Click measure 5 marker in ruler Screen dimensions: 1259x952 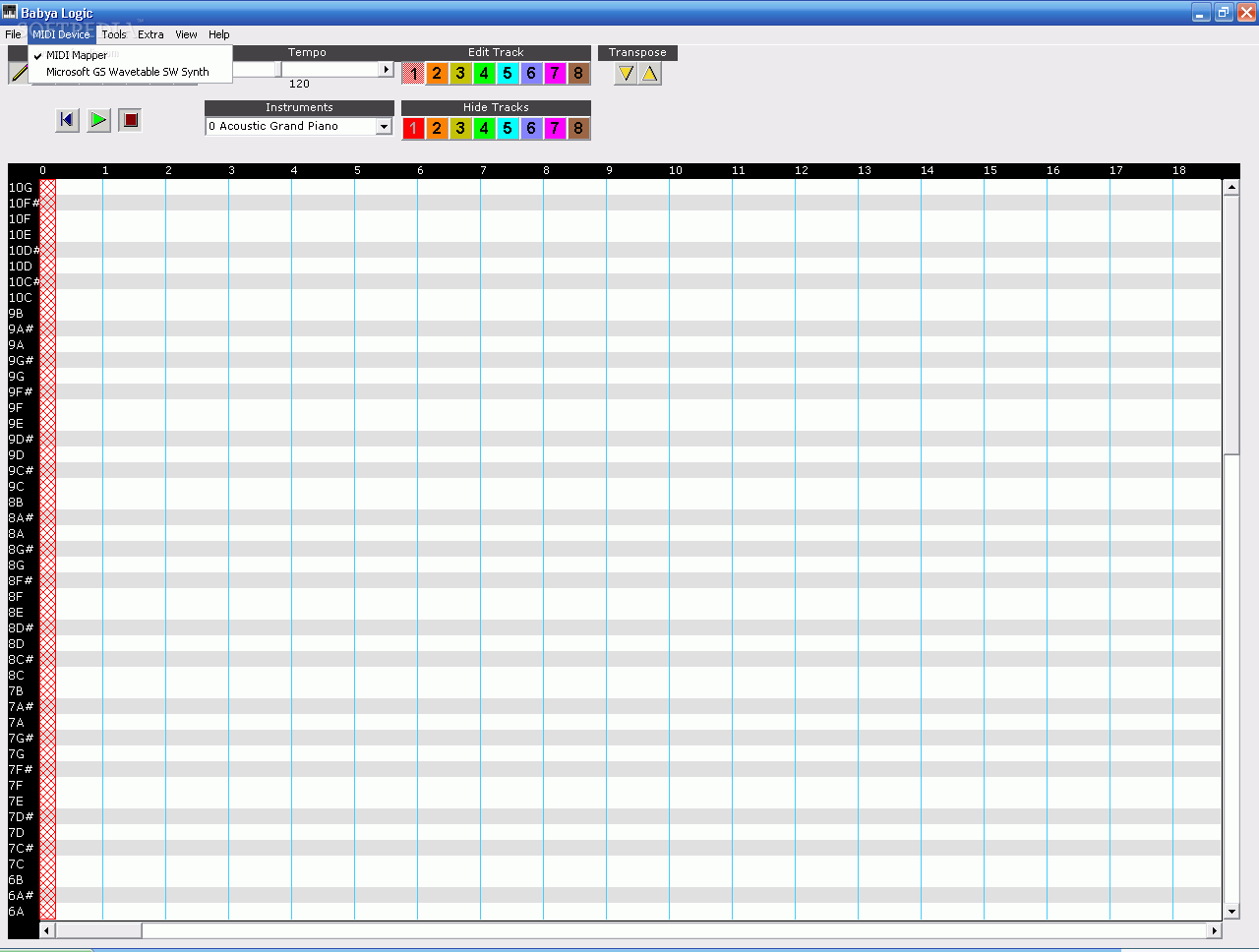(357, 170)
